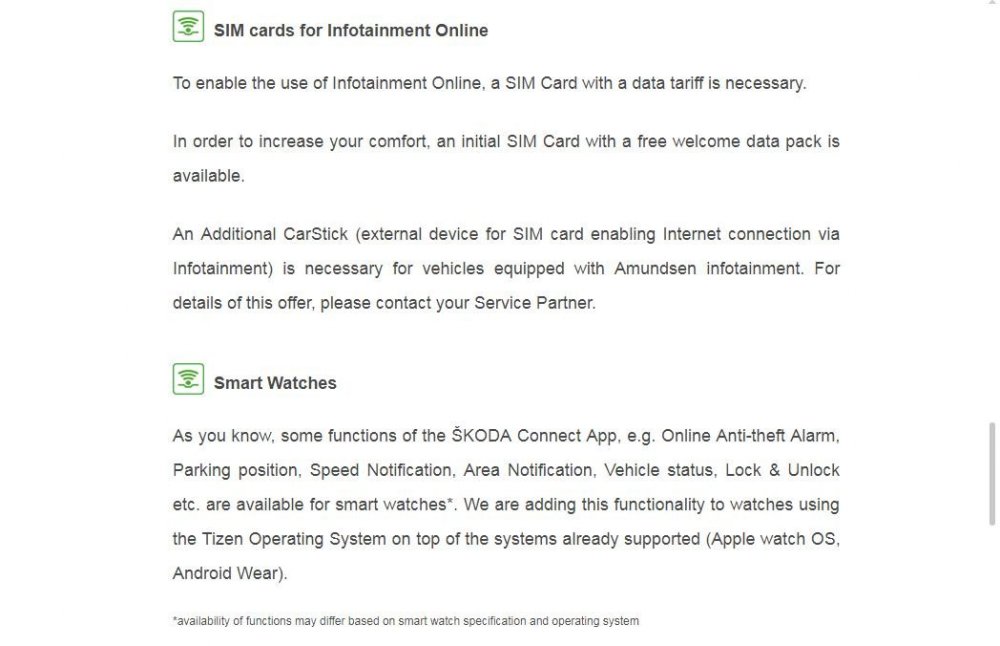Click the 'Apple watch OS' text
Image resolution: width=1000 pixels, height=646 pixels.
point(773,540)
